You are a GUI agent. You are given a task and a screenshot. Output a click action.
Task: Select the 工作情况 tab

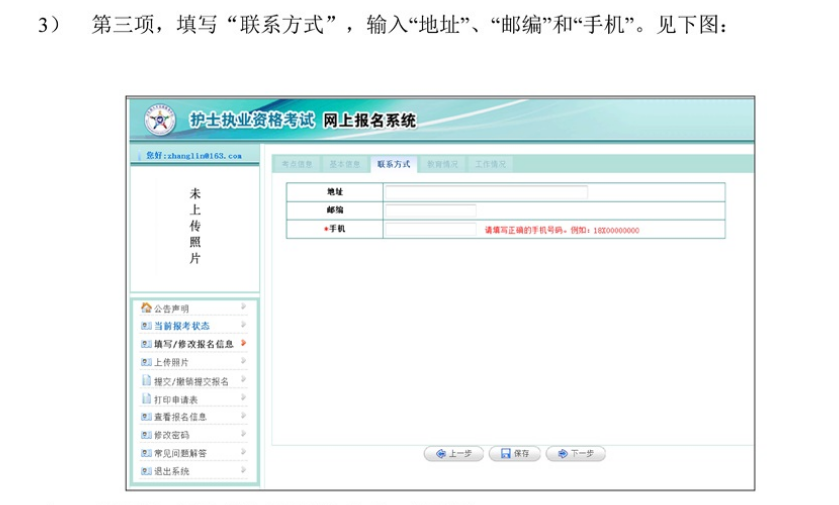coord(490,164)
